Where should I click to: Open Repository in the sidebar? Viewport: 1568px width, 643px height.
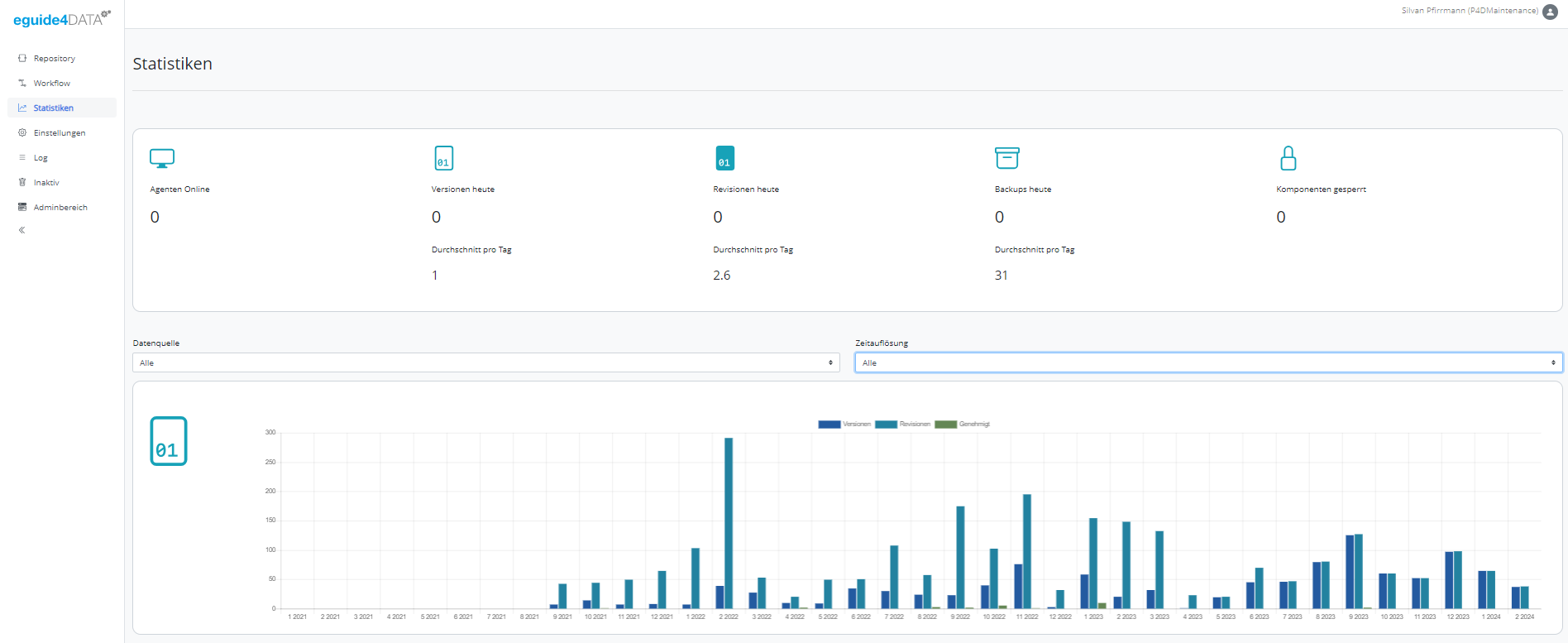[x=54, y=59]
